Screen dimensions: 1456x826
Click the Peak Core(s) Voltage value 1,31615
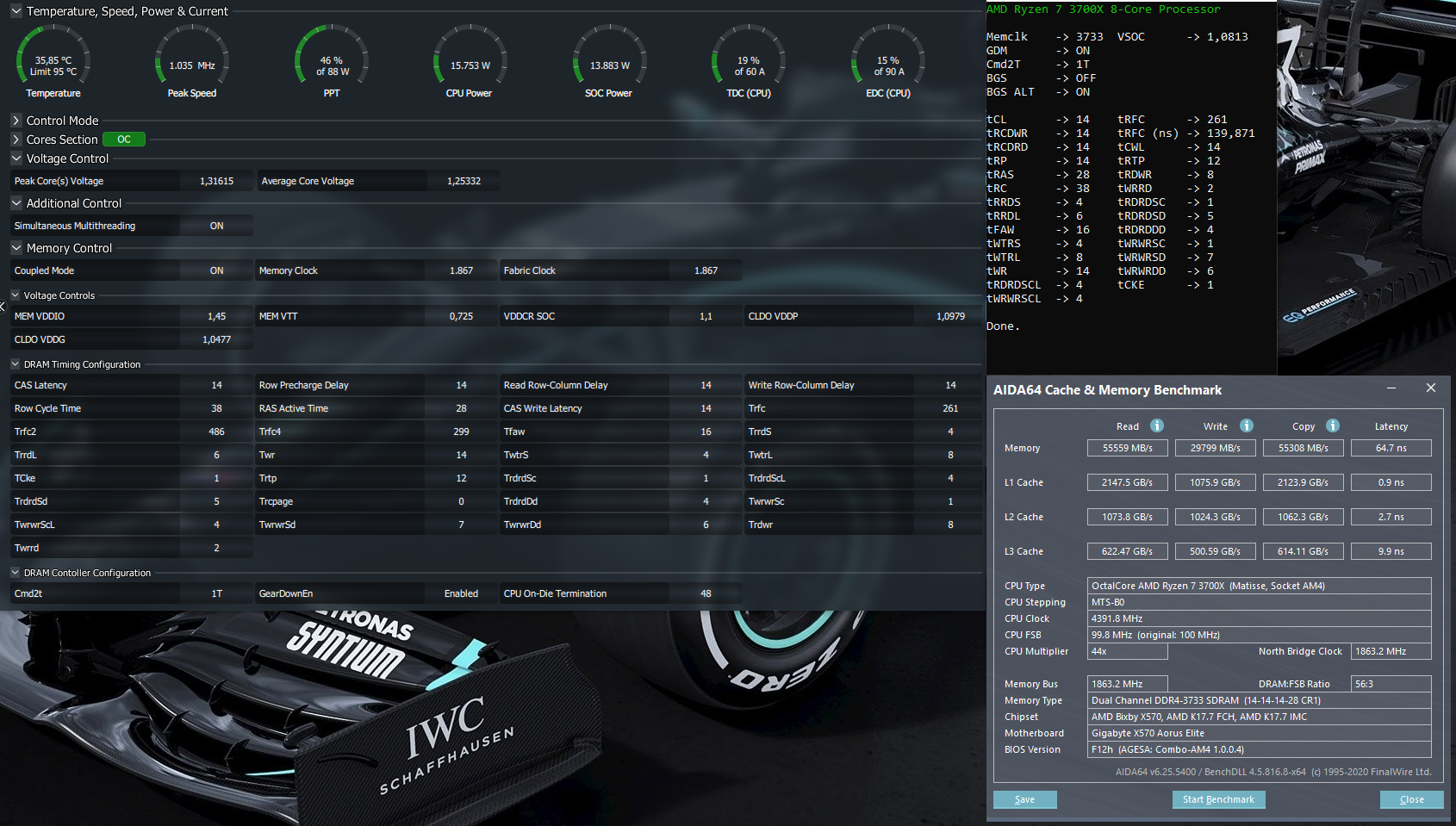[x=216, y=181]
